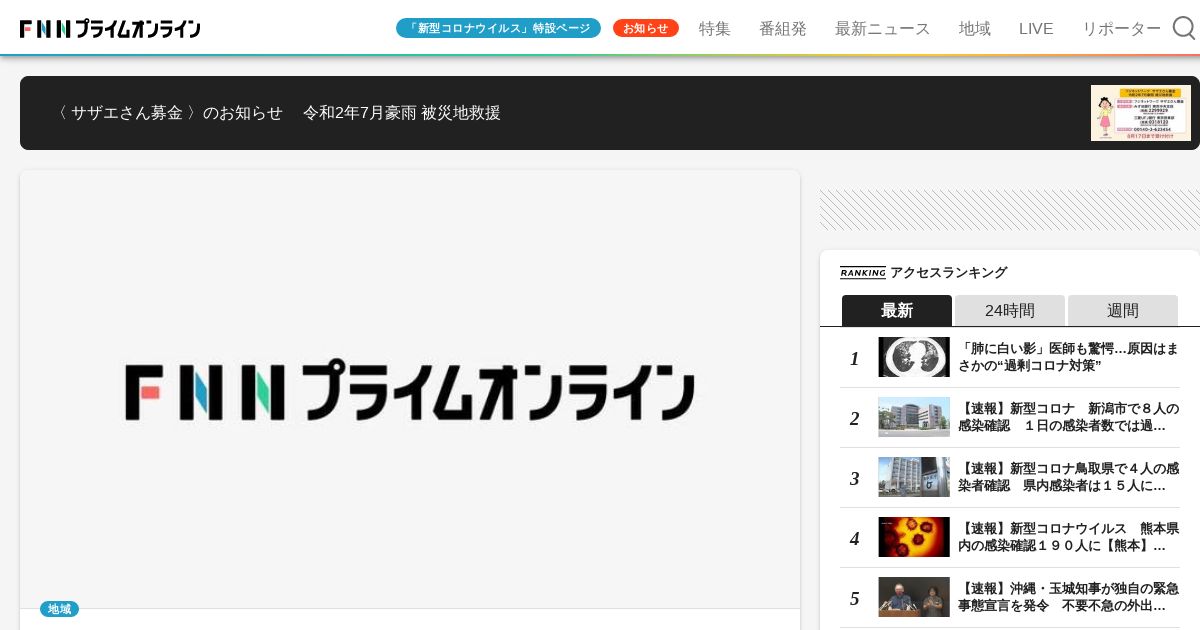
Task: Go to the 番組発 menu item
Action: tap(783, 29)
